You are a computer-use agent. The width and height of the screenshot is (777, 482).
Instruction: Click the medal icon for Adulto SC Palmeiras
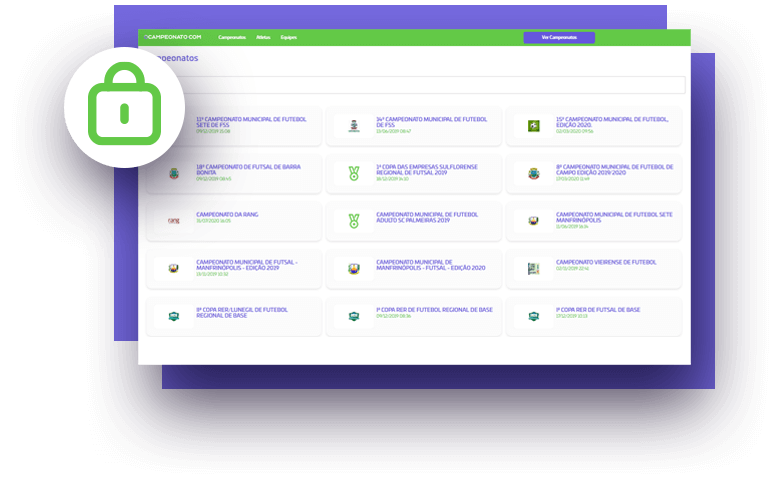tap(353, 221)
